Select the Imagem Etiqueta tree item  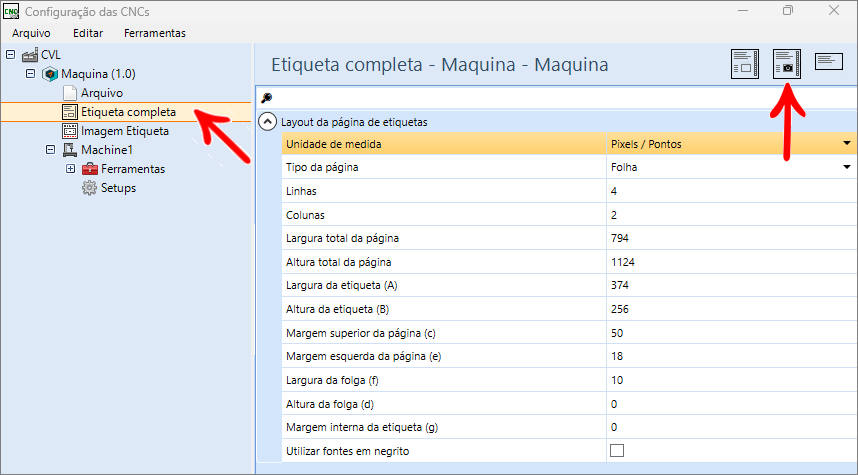pyautogui.click(x=125, y=131)
